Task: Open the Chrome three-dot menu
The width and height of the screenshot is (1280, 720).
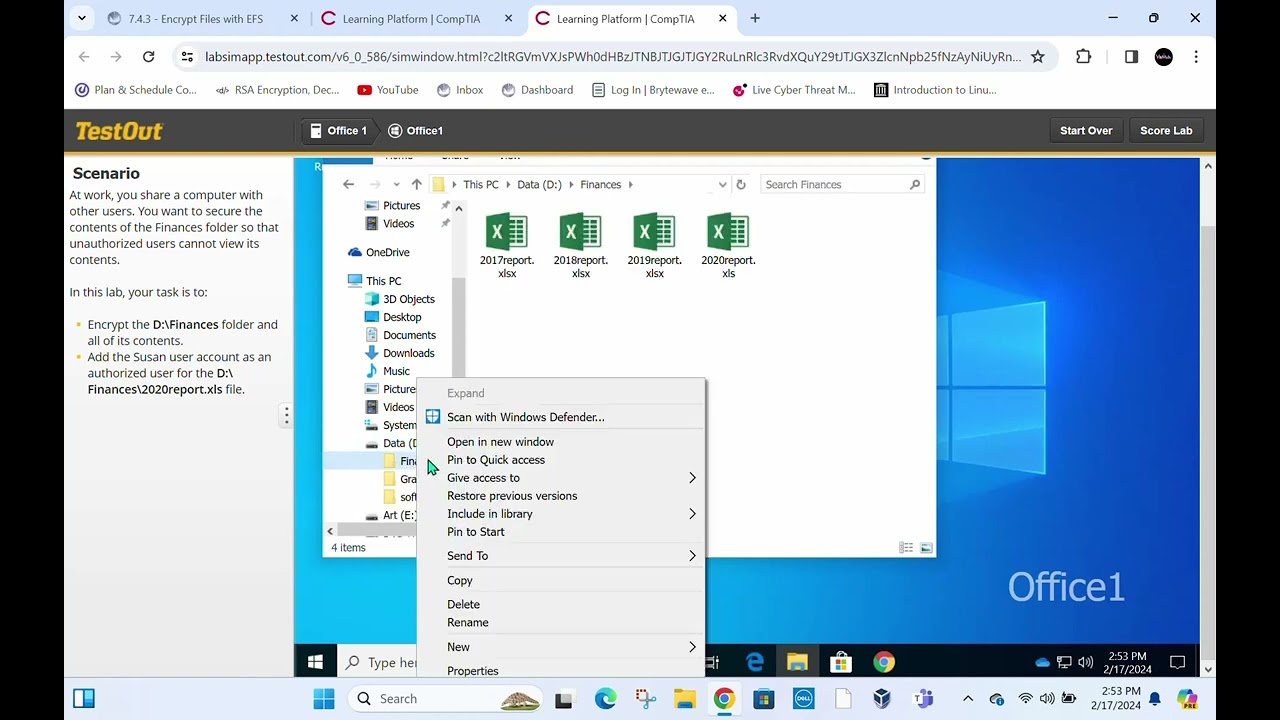Action: pos(1196,57)
